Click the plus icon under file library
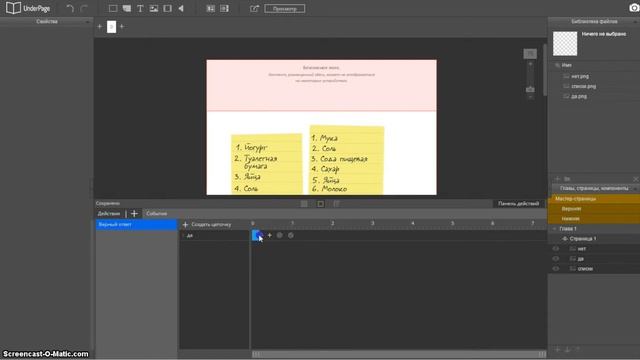 click(558, 179)
